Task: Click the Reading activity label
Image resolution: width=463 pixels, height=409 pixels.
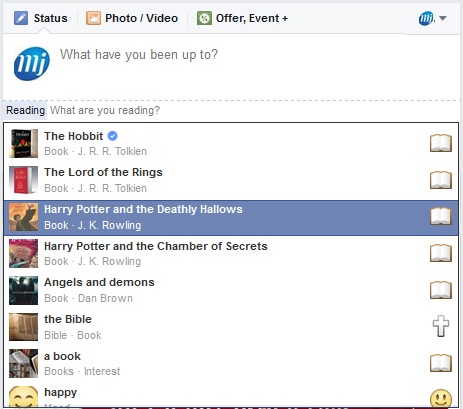Action: click(x=25, y=110)
